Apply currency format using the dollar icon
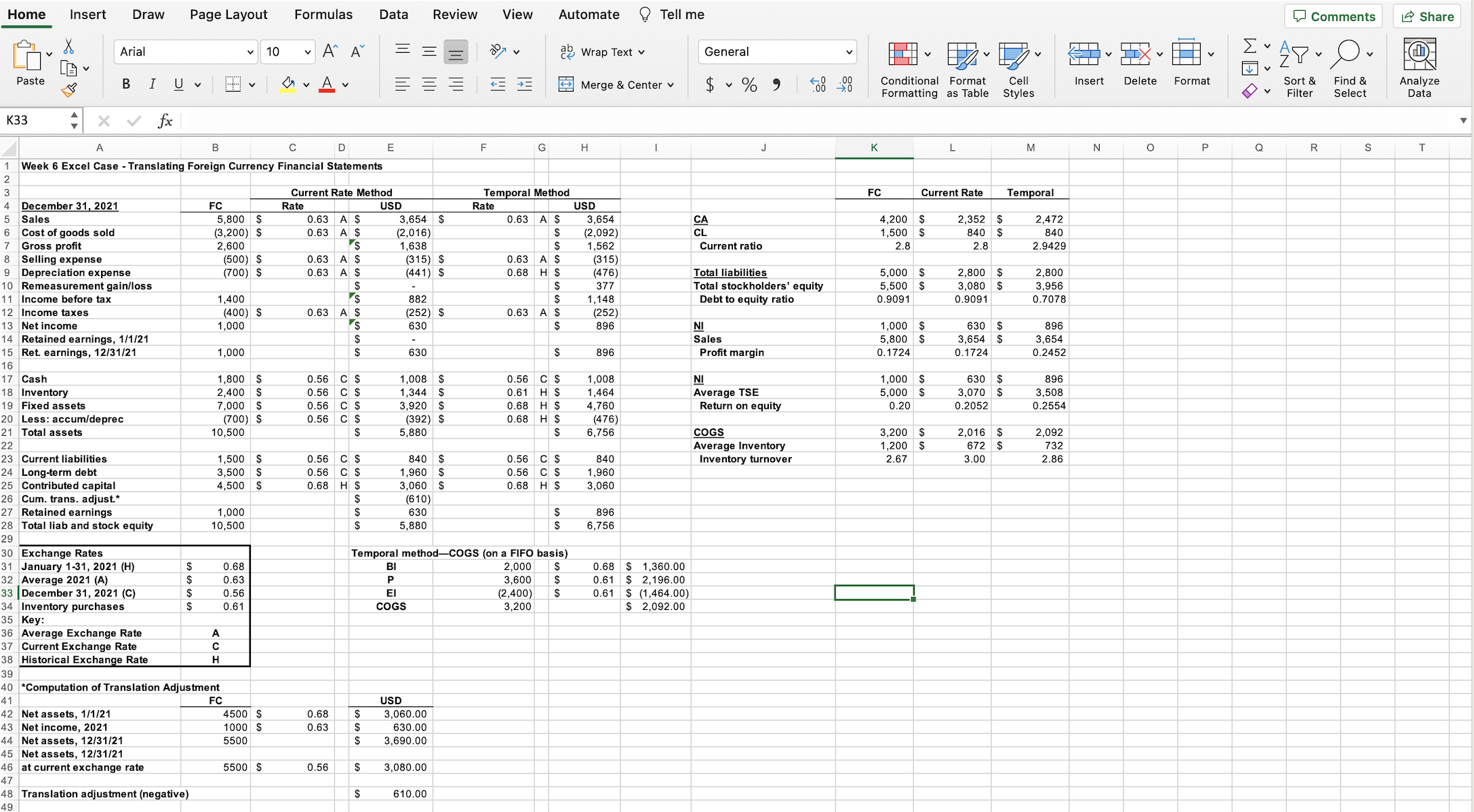This screenshot has width=1474, height=812. [x=711, y=84]
